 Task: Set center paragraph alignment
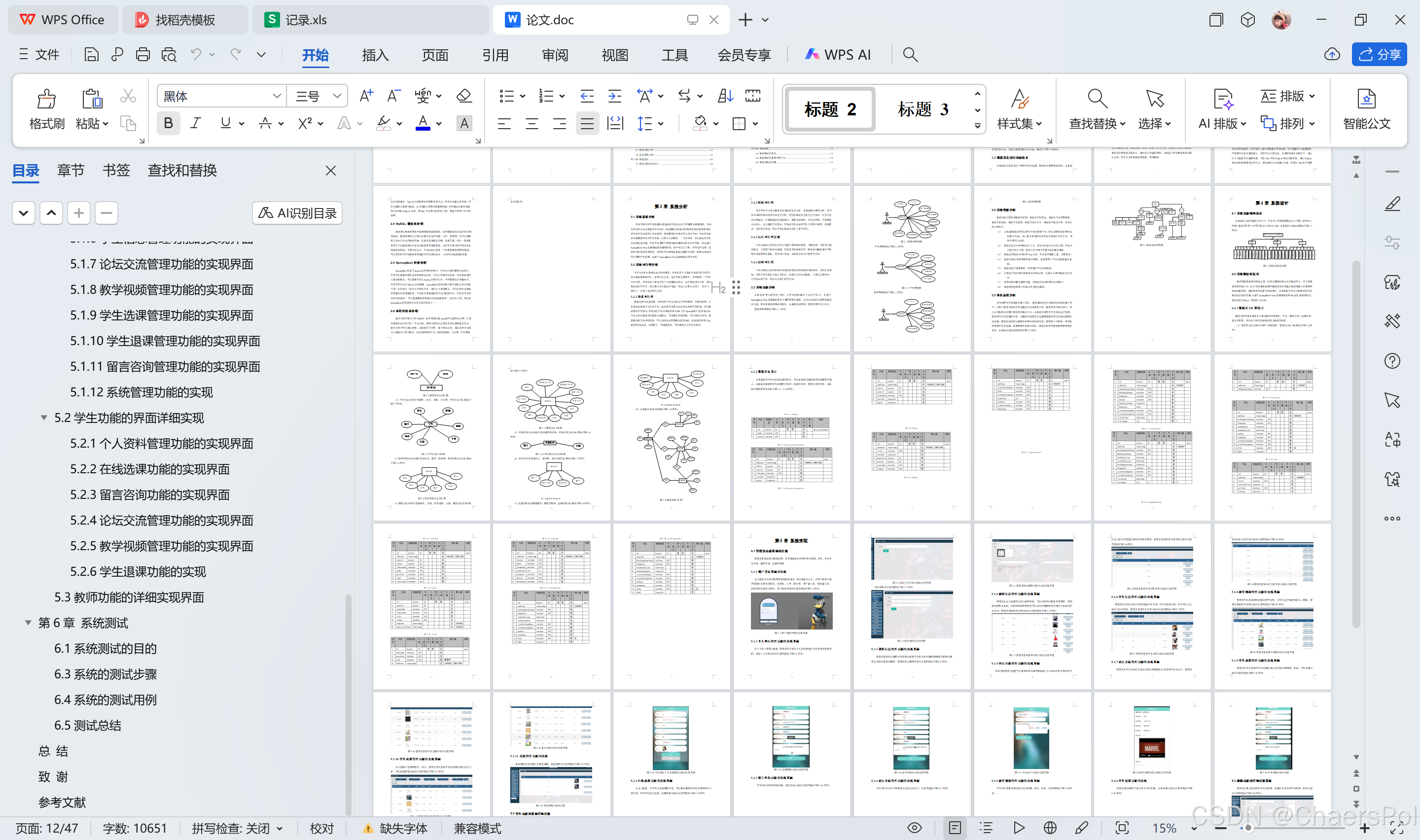click(532, 123)
